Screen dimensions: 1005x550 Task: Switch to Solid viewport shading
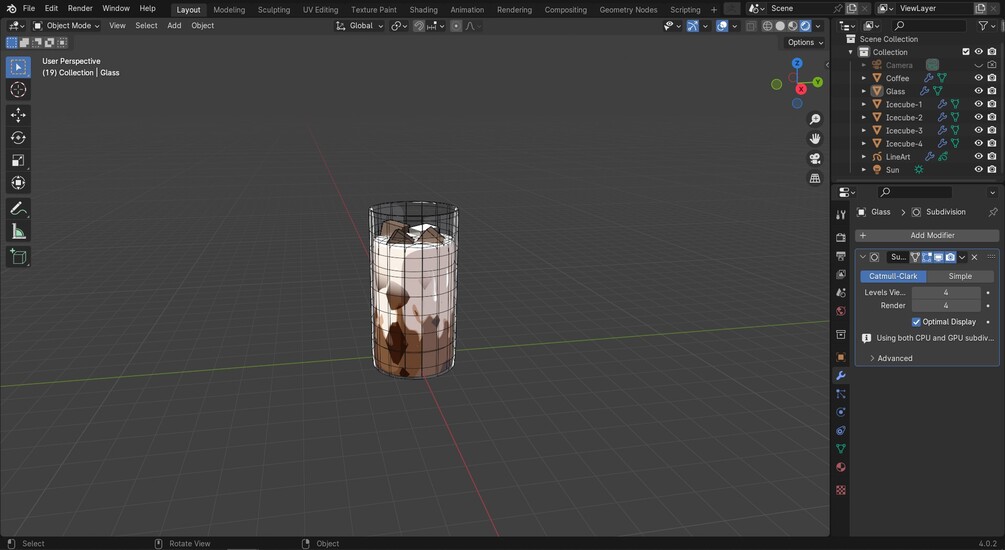click(780, 26)
